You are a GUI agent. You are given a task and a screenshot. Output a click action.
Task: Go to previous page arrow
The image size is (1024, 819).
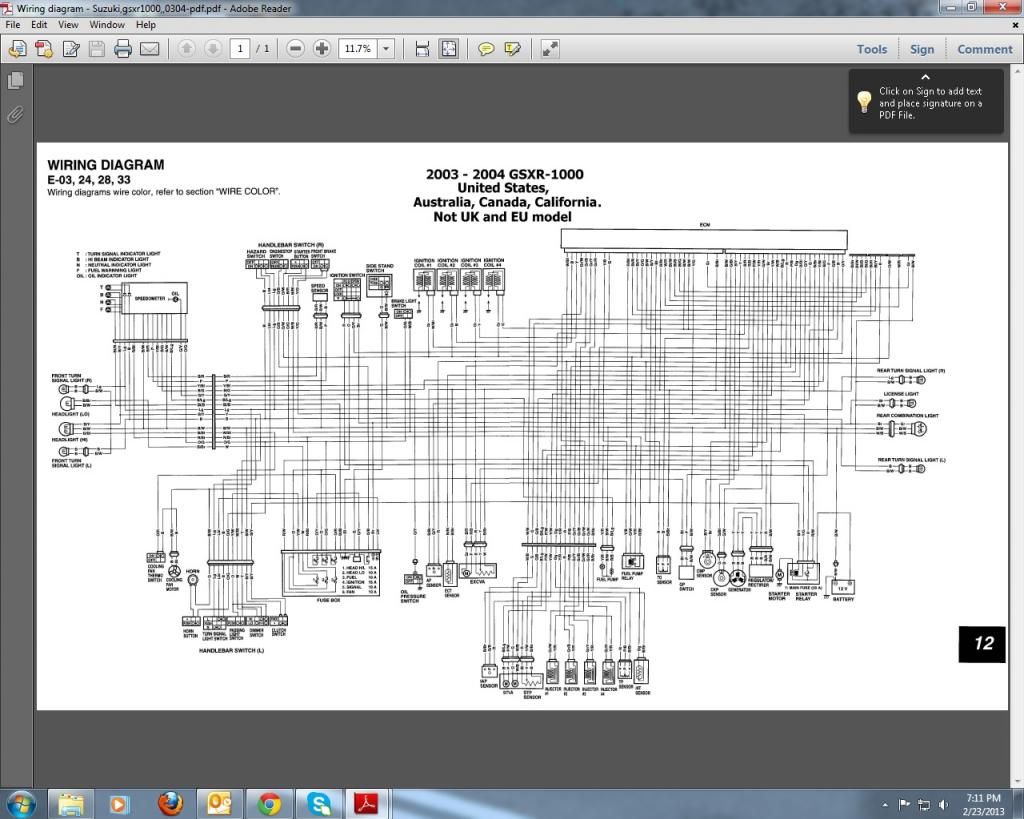[186, 48]
